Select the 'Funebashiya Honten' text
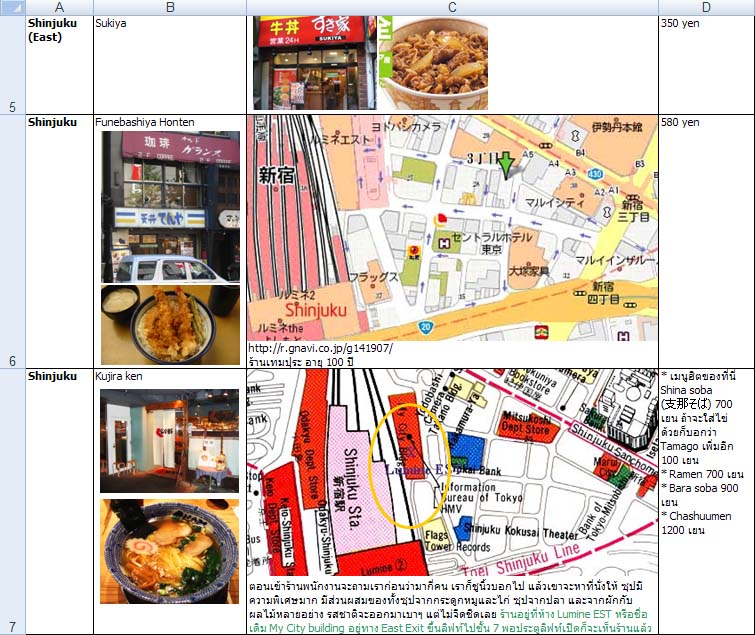The height and width of the screenshot is (635, 755). [x=145, y=122]
